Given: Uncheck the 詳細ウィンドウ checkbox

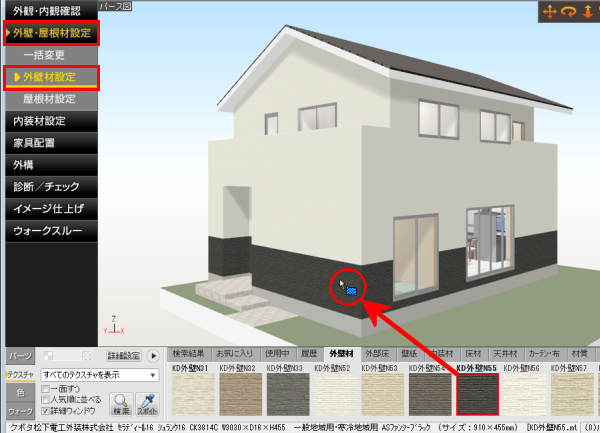Looking at the screenshot, I should pyautogui.click(x=46, y=411).
